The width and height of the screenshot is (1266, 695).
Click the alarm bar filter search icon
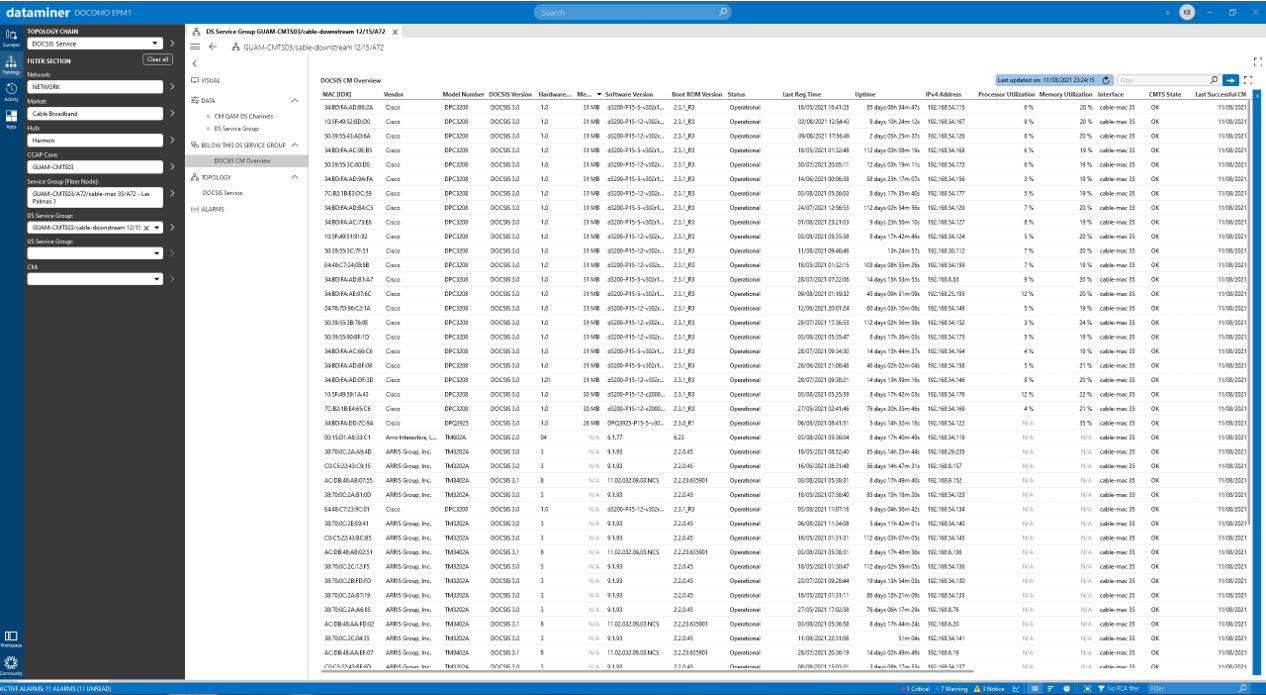1244,688
